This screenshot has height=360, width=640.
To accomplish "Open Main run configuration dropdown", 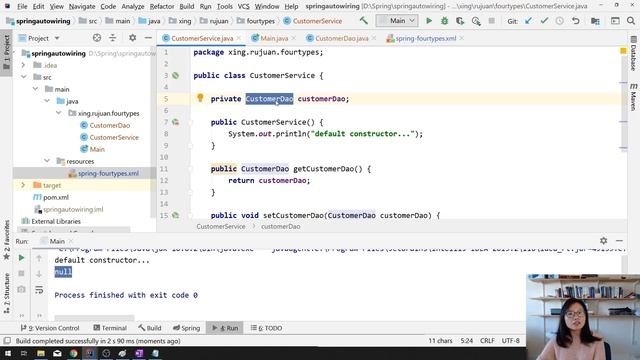I will click(x=397, y=20).
